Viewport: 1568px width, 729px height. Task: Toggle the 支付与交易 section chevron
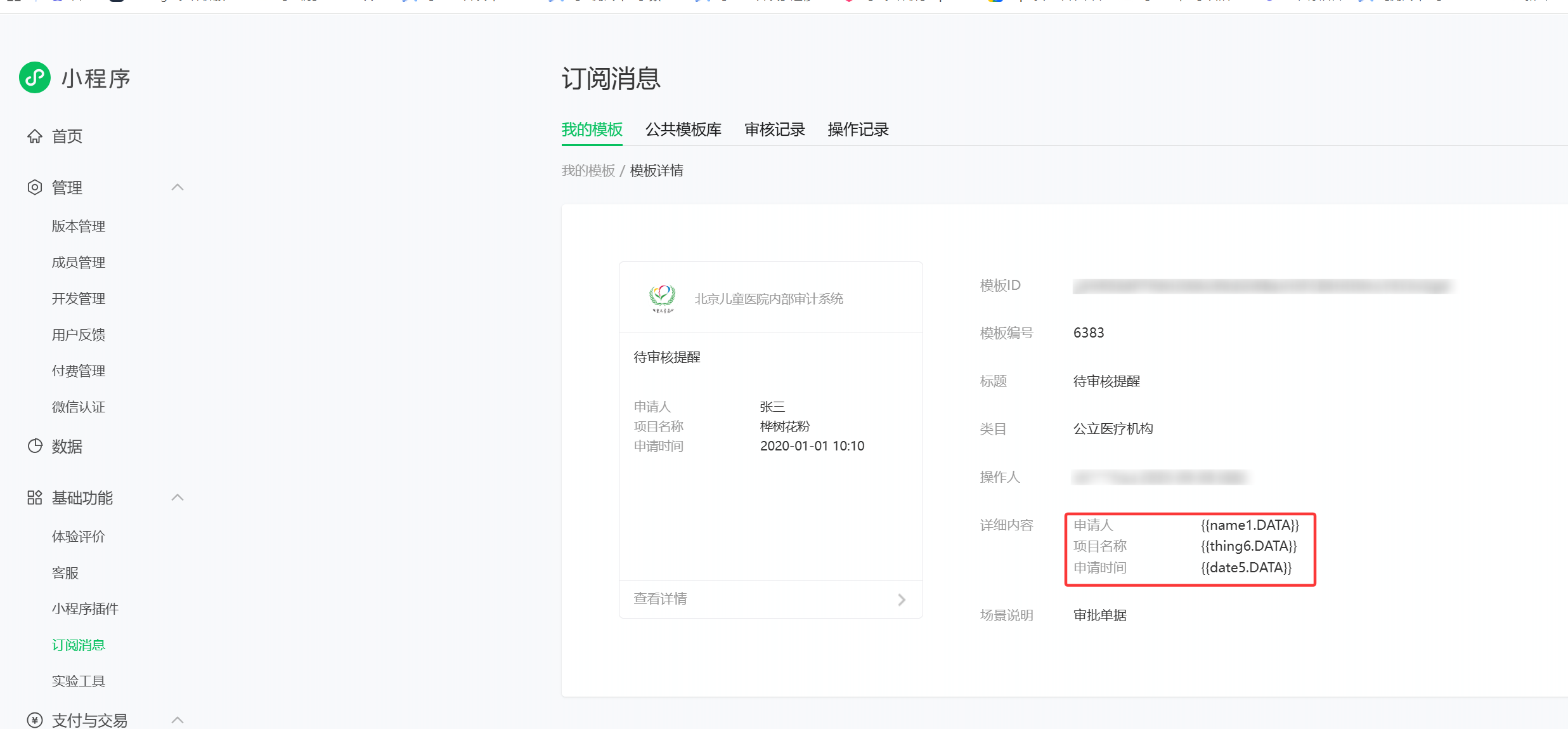tap(178, 720)
